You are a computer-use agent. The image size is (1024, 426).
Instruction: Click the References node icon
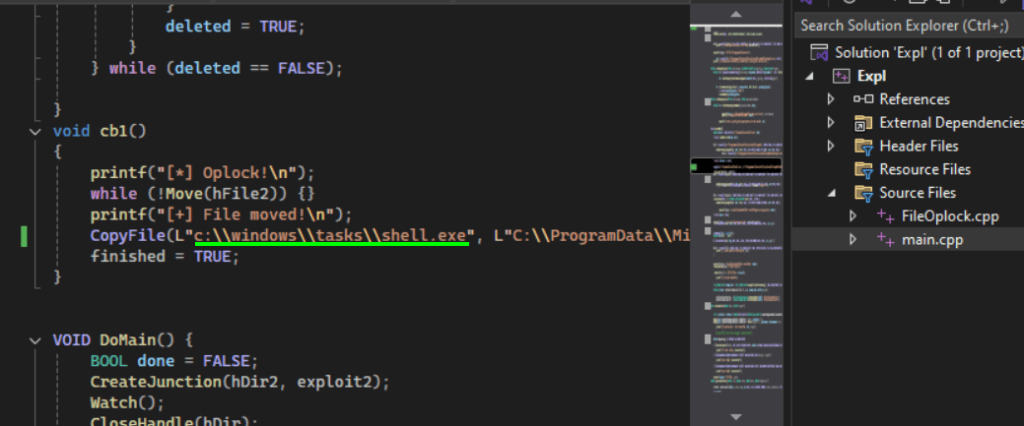coord(863,99)
